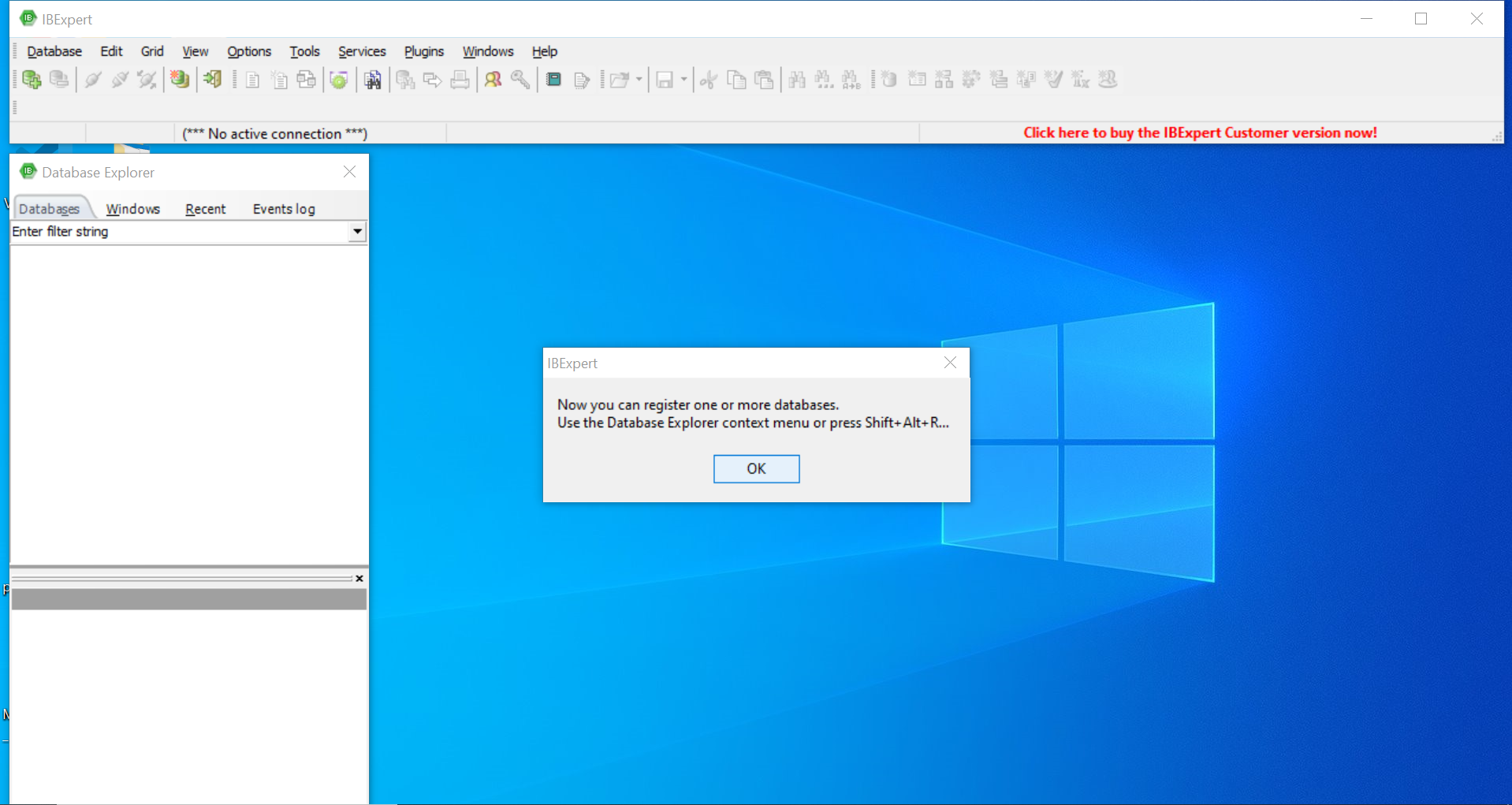Screen dimensions: 1512x805
Task: Close the IBExpert message dialog
Action: click(950, 363)
